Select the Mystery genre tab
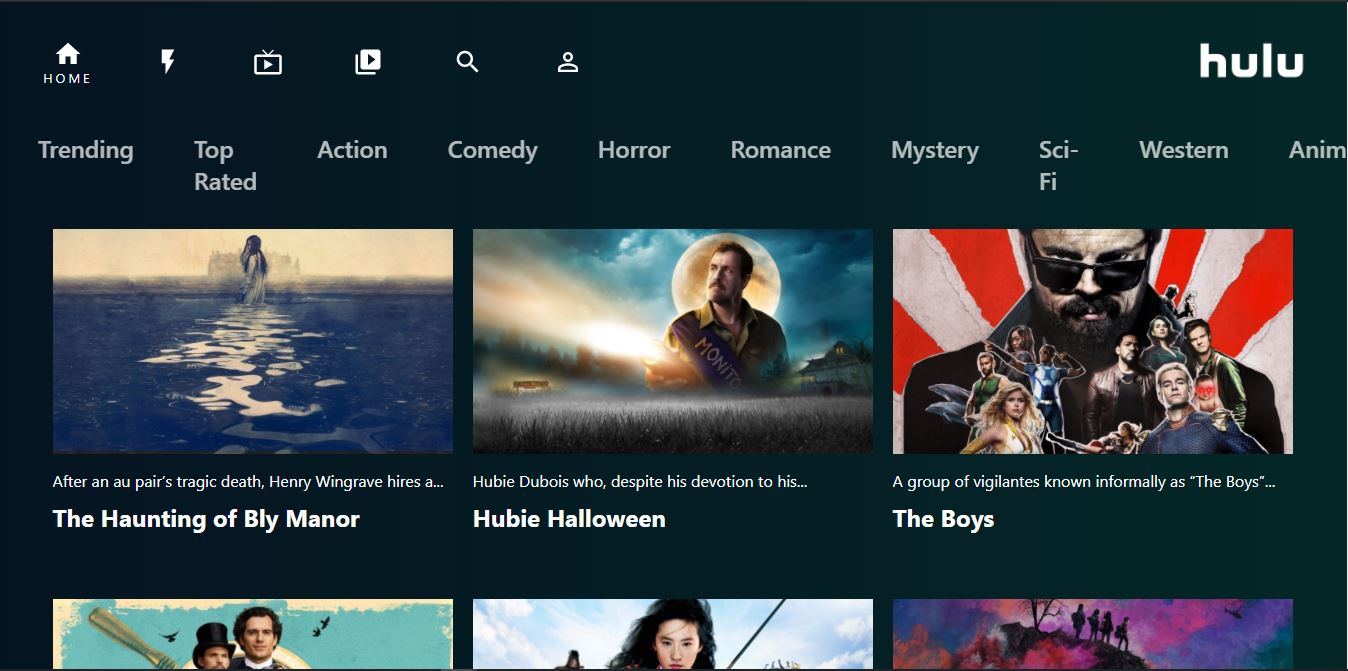 coord(935,150)
